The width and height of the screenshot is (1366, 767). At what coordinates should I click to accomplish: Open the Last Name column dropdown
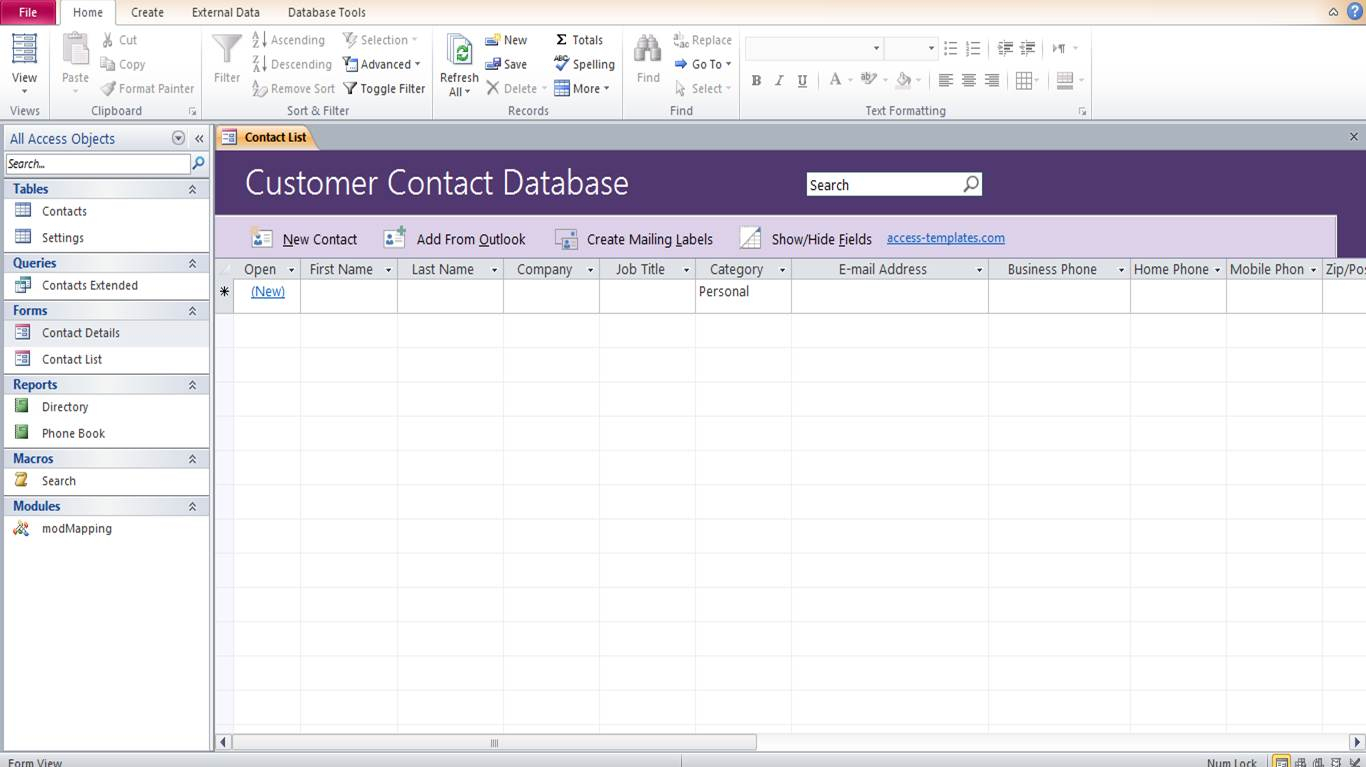[494, 270]
